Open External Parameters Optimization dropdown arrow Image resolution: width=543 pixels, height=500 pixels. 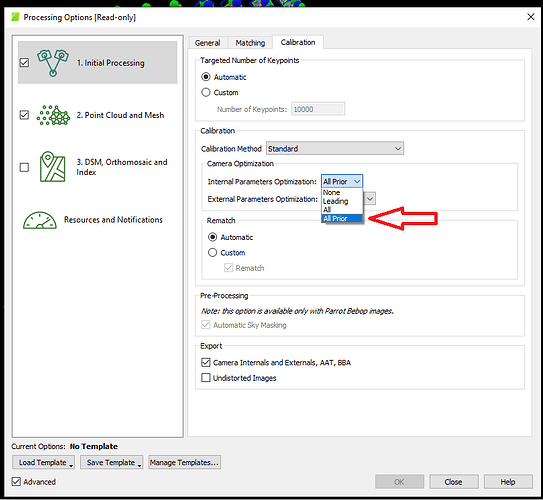click(370, 199)
